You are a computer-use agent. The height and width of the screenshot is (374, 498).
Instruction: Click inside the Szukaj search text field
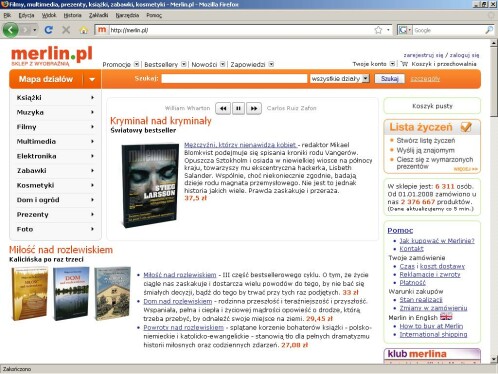click(x=234, y=79)
